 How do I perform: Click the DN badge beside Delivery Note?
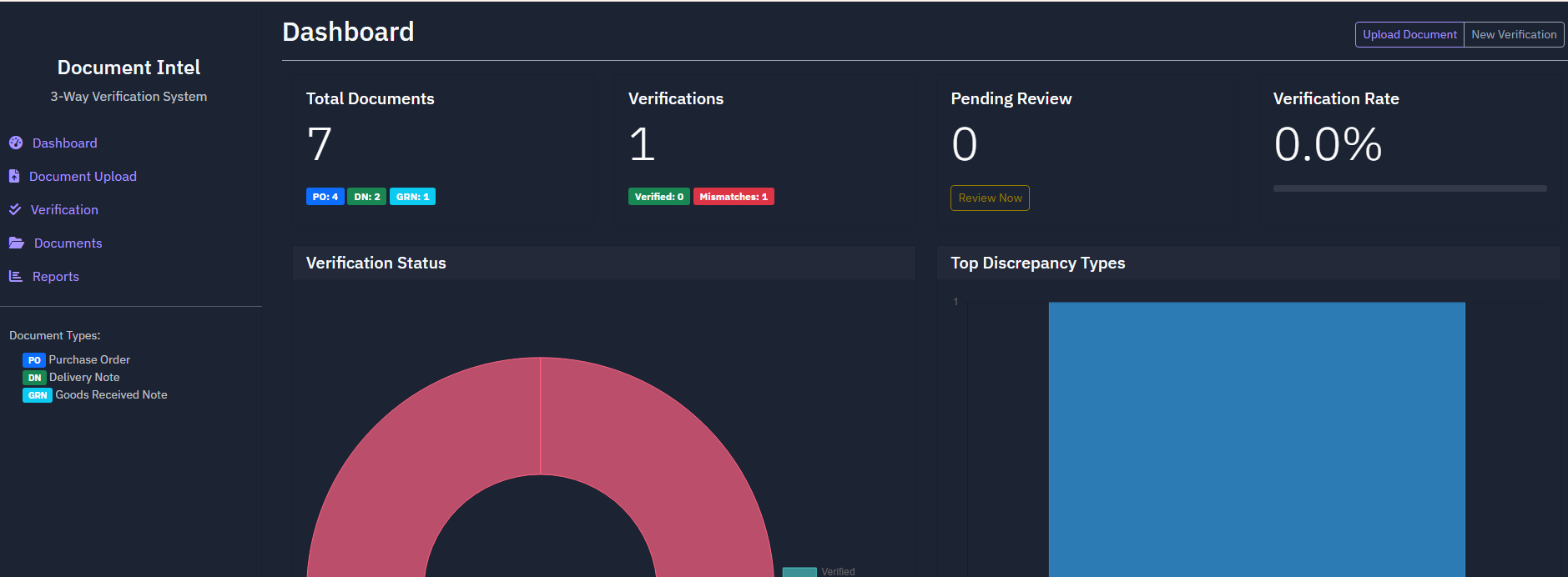[34, 378]
